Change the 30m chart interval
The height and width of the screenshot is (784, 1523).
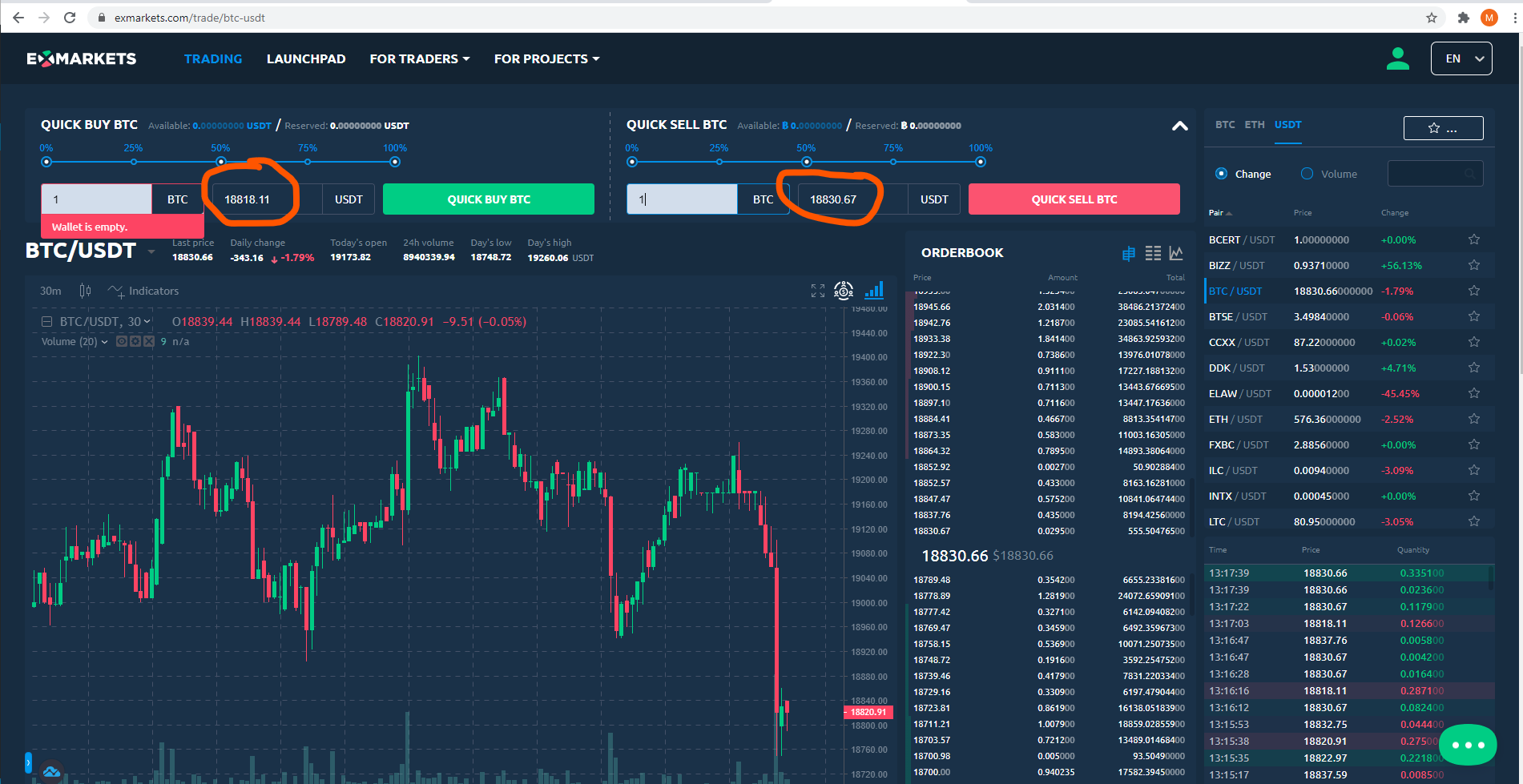tap(50, 291)
